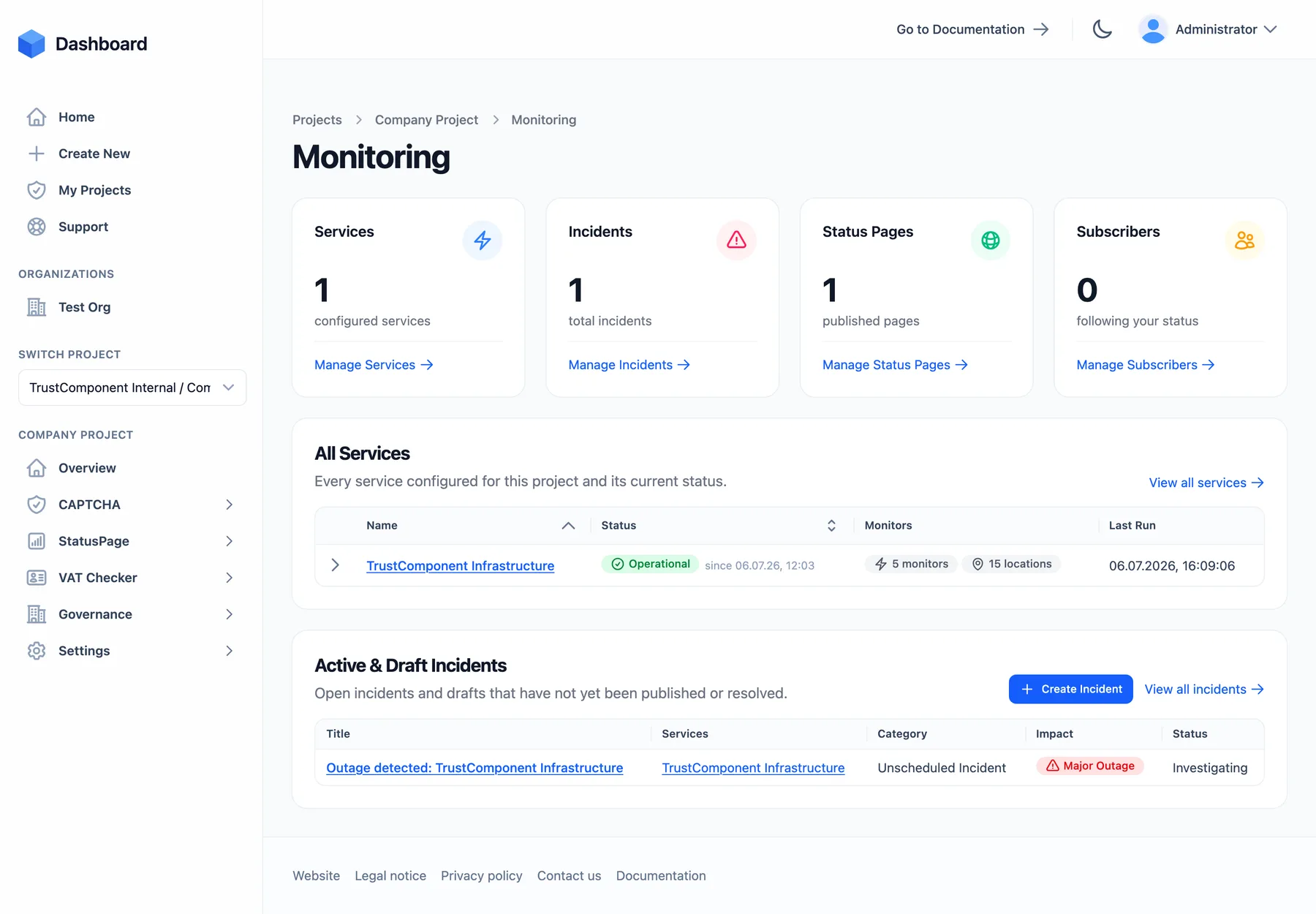Click Projects breadcrumb link

(x=317, y=120)
